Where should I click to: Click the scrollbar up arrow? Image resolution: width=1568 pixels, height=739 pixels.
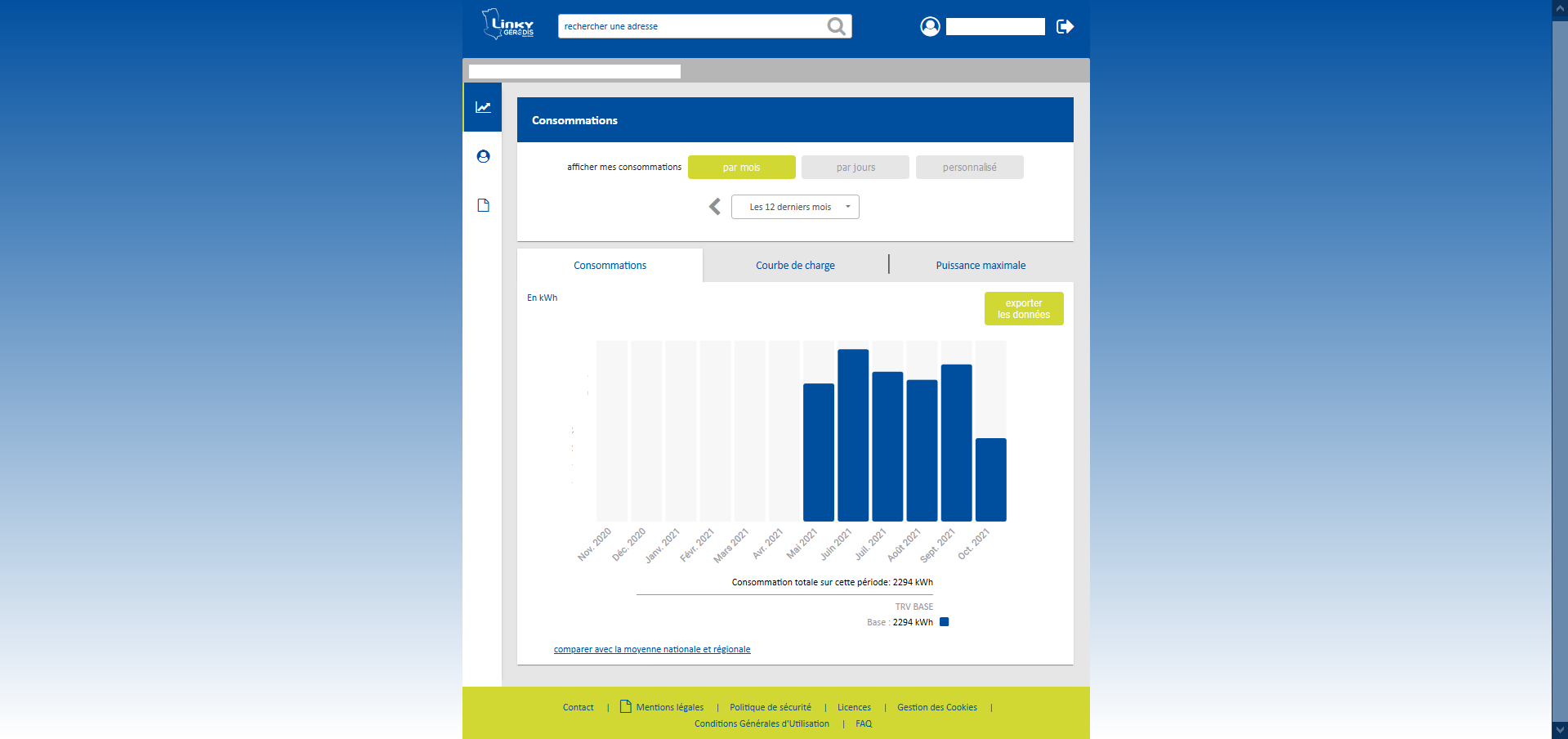click(x=1560, y=8)
